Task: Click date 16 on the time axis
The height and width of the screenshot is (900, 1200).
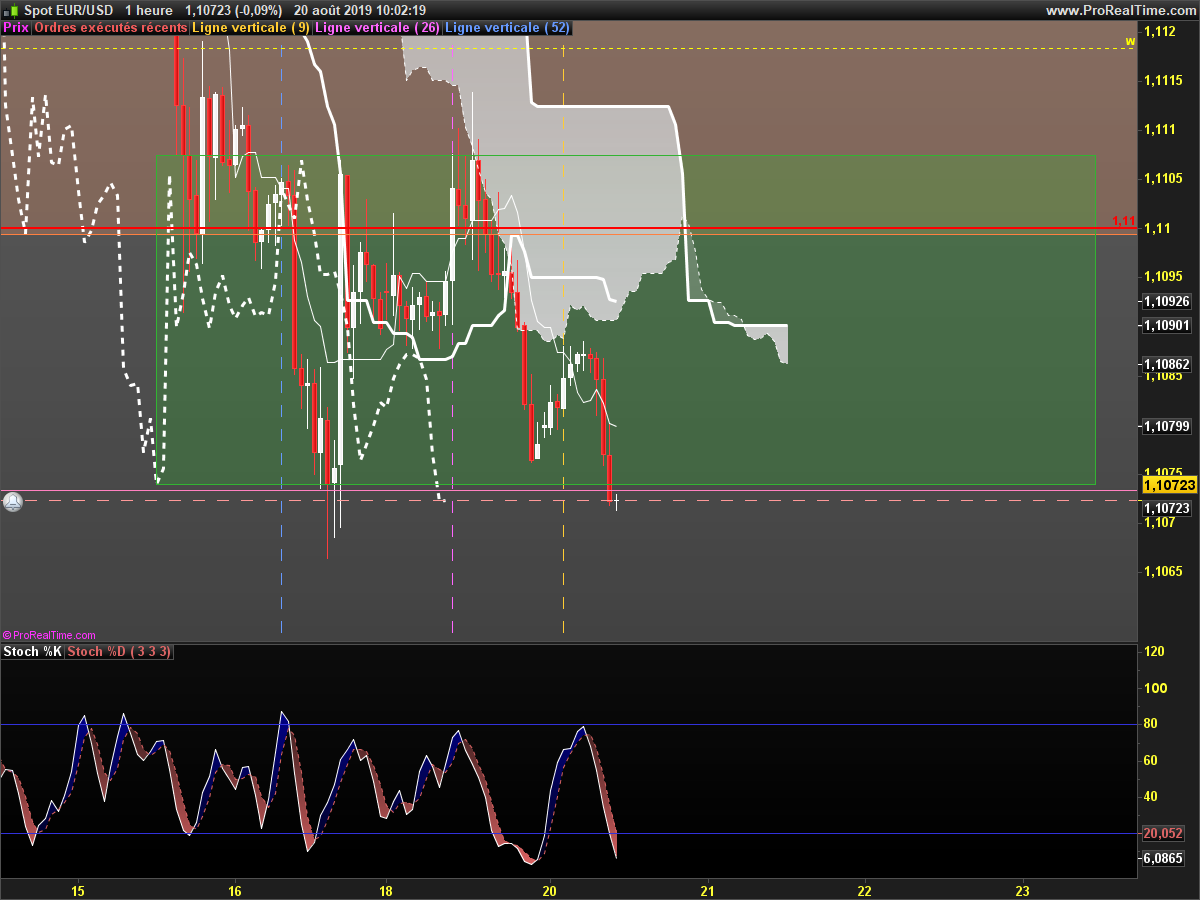Action: click(235, 890)
